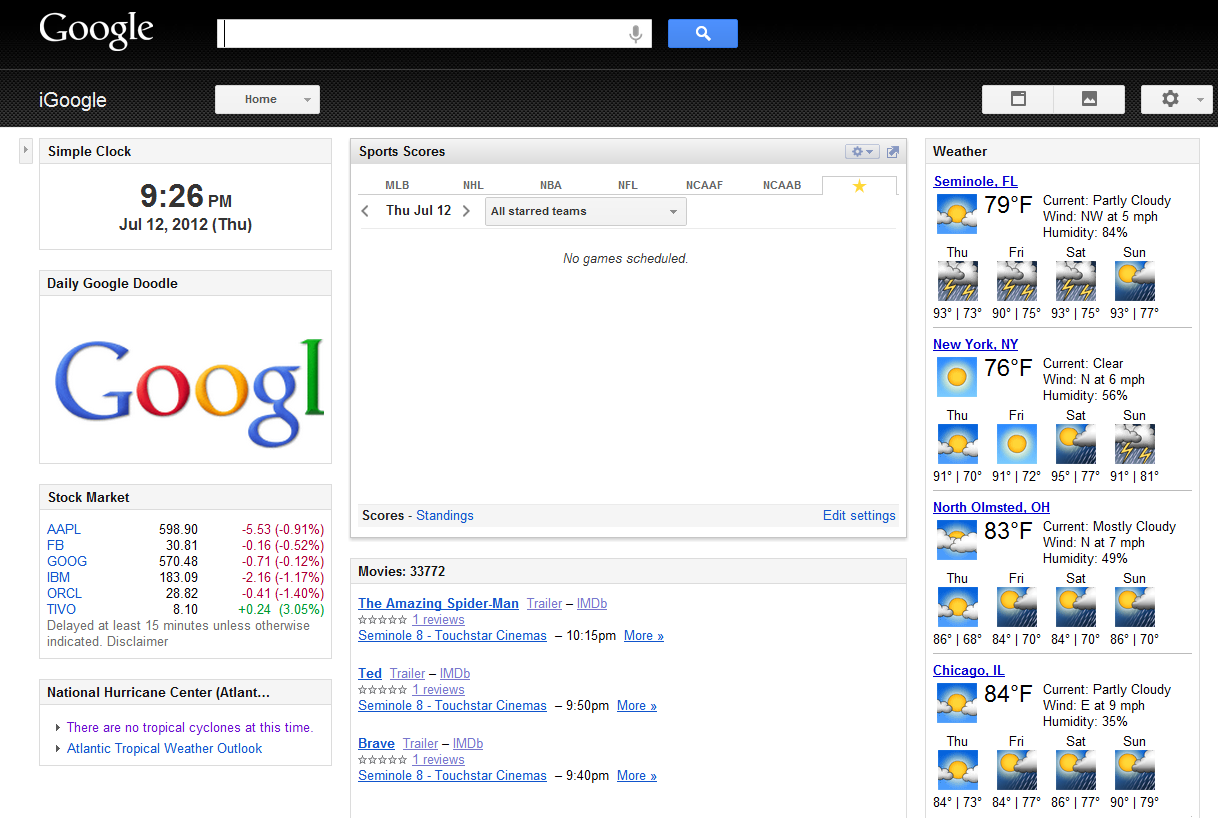Switch to the MLB tab
The height and width of the screenshot is (818, 1218).
[397, 185]
